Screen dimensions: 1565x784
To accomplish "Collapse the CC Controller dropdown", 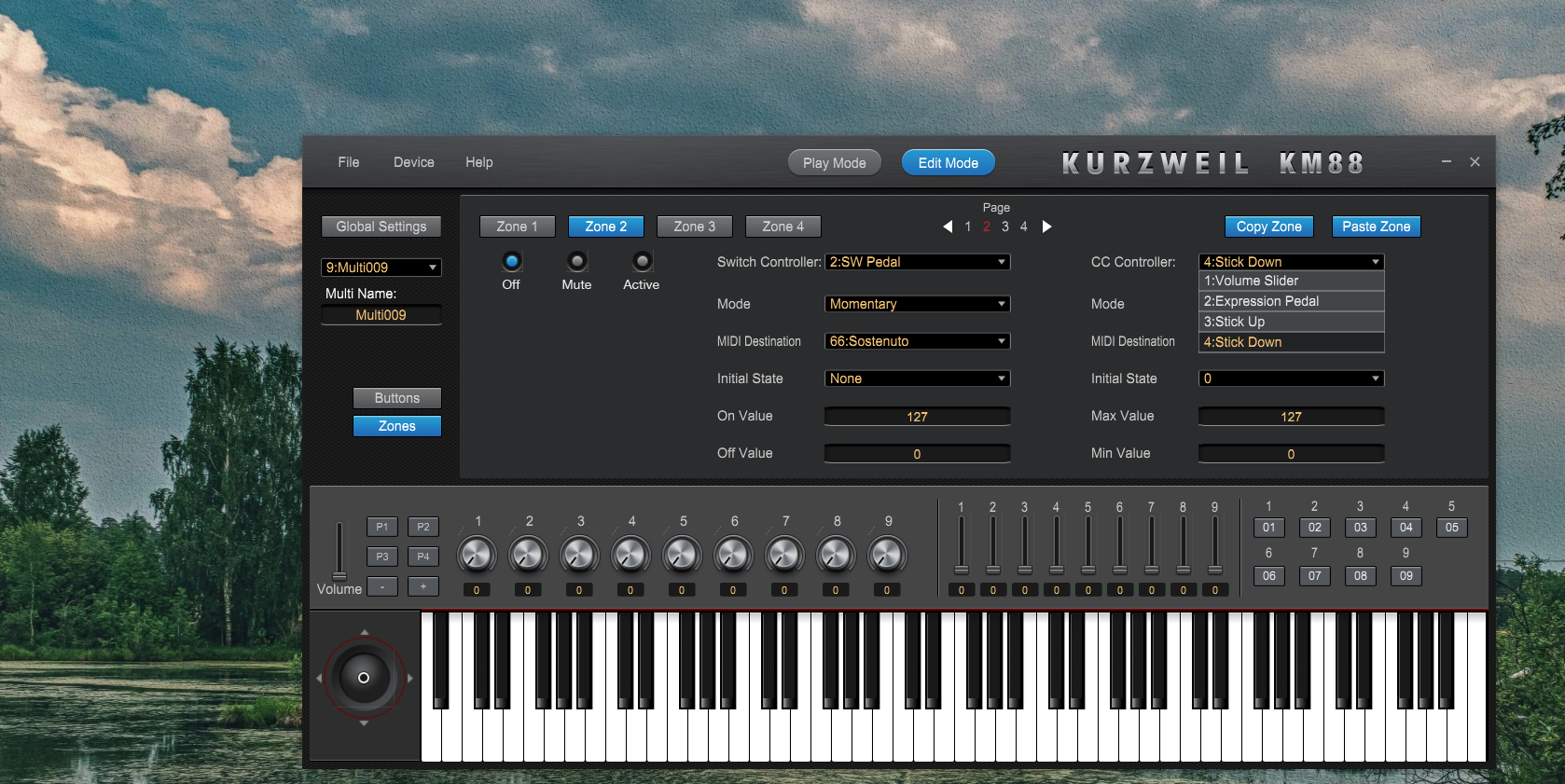I will tap(1292, 262).
